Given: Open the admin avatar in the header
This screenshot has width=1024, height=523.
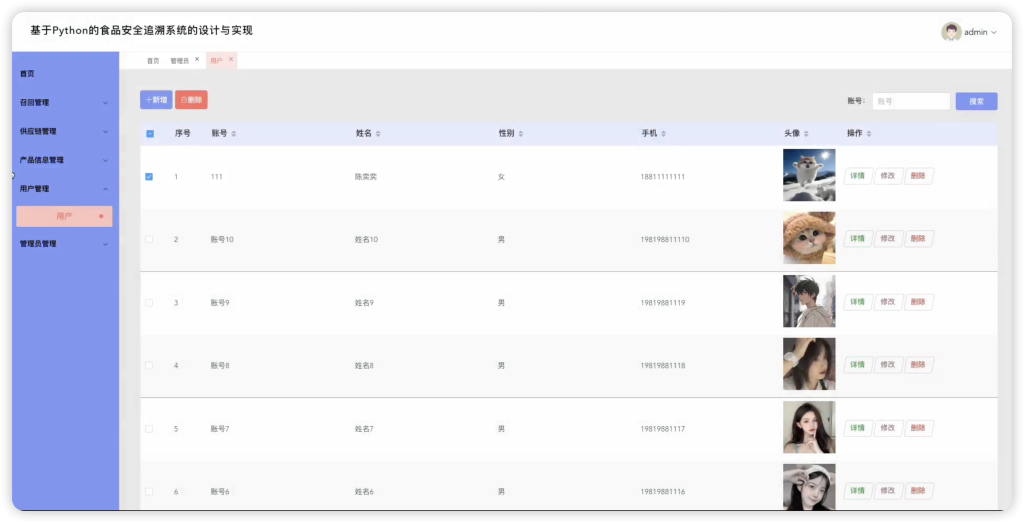Looking at the screenshot, I should (x=951, y=31).
